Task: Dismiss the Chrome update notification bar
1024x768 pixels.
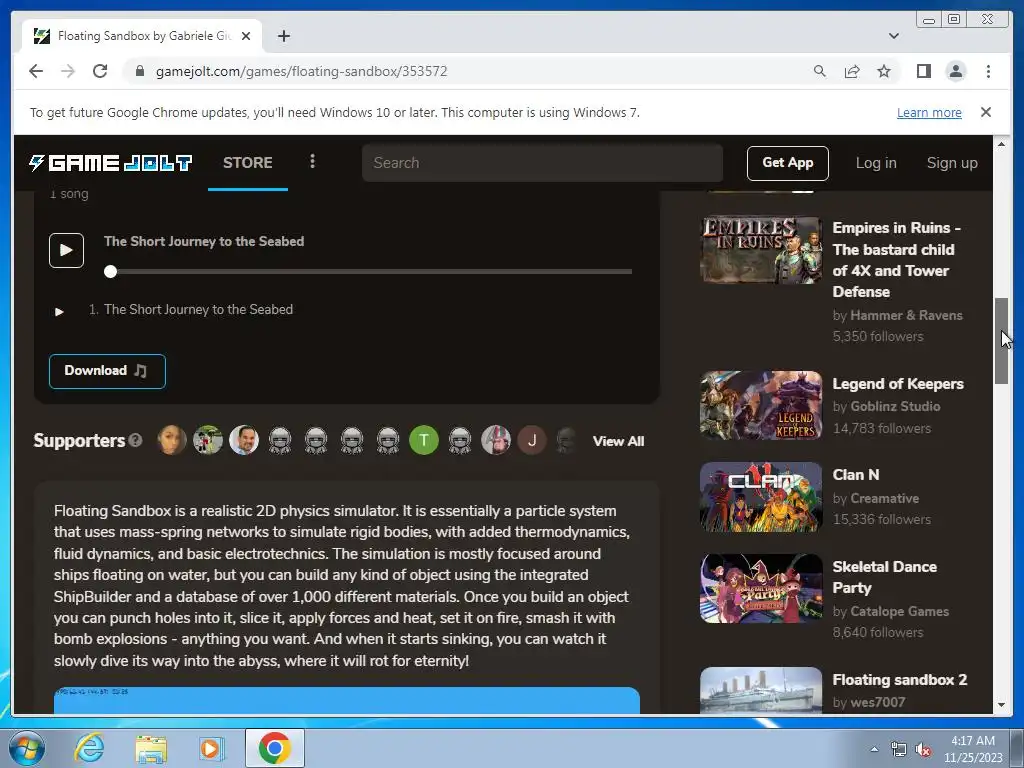Action: (x=985, y=112)
